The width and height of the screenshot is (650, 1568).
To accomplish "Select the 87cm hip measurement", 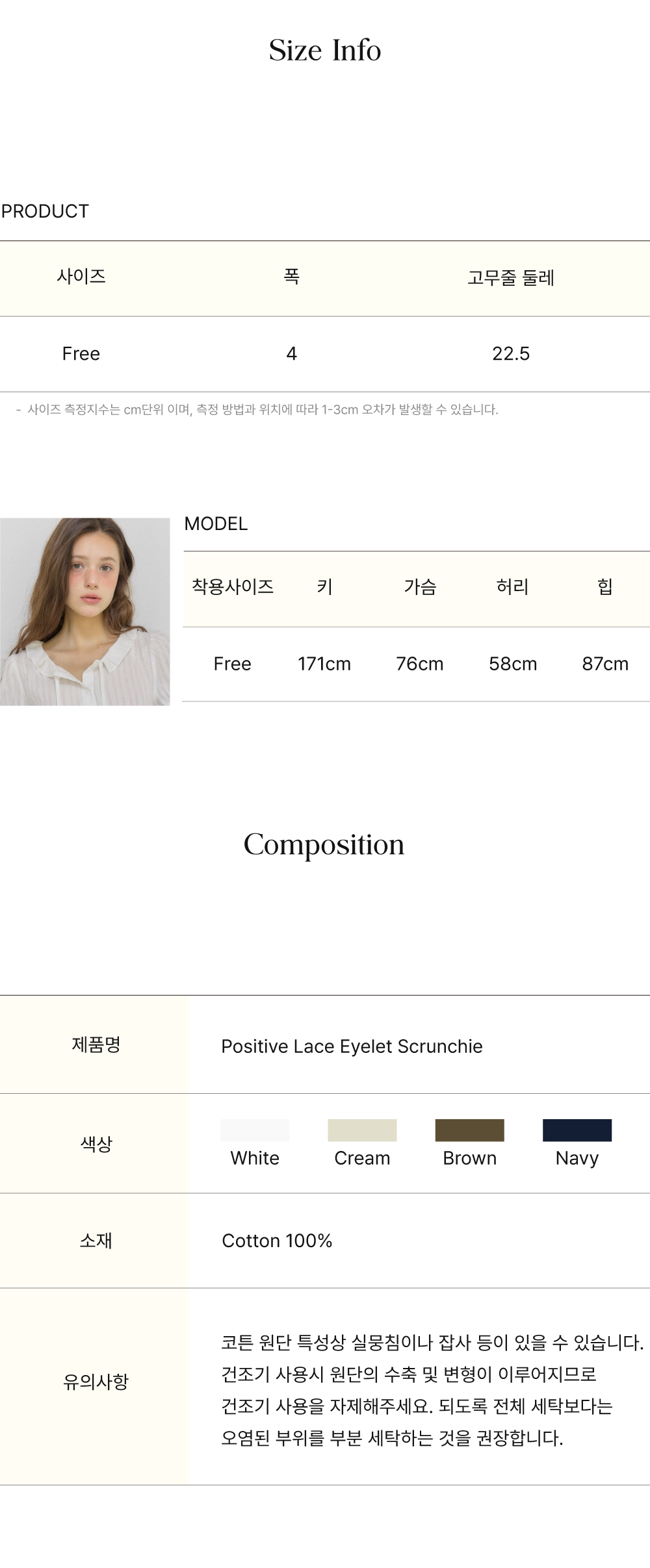I will 605,664.
